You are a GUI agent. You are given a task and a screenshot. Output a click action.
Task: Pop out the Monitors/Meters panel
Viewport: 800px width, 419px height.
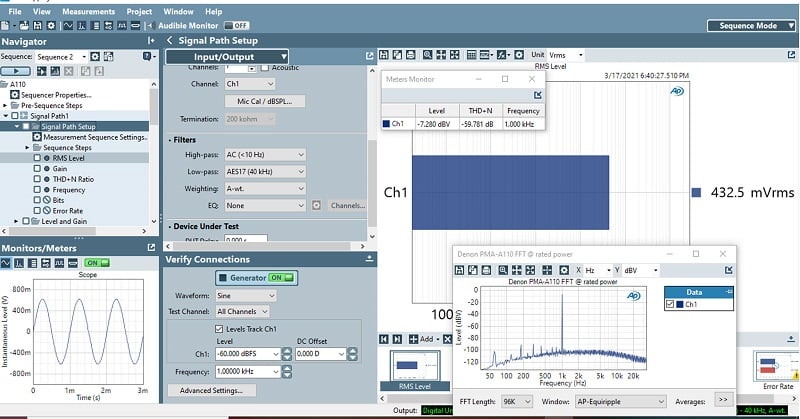point(151,247)
